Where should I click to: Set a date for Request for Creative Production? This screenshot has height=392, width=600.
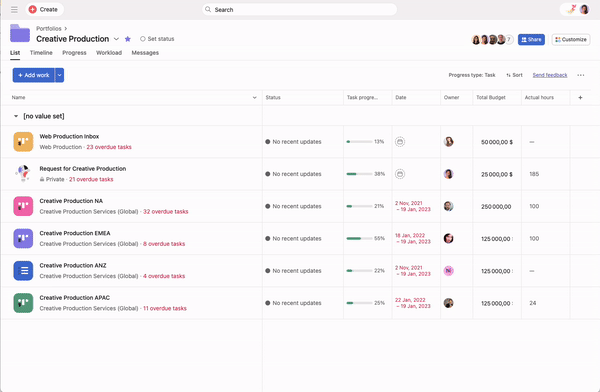[x=400, y=174]
